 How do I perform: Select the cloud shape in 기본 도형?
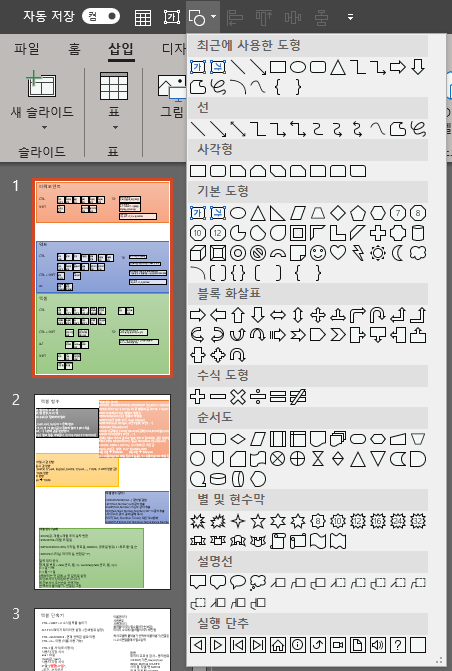coord(418,253)
